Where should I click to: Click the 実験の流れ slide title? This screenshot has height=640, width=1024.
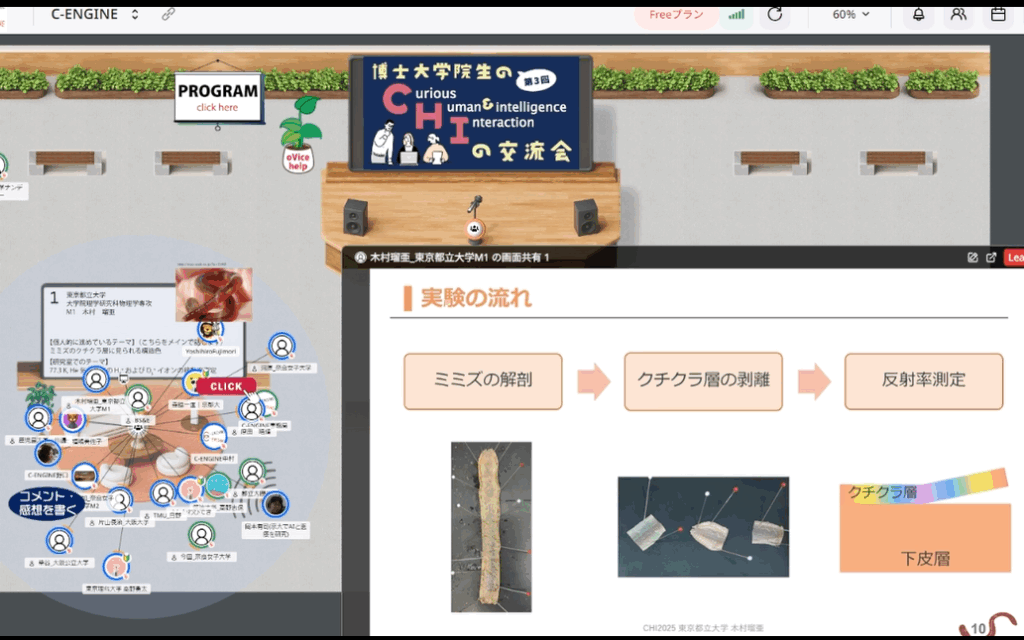(476, 298)
